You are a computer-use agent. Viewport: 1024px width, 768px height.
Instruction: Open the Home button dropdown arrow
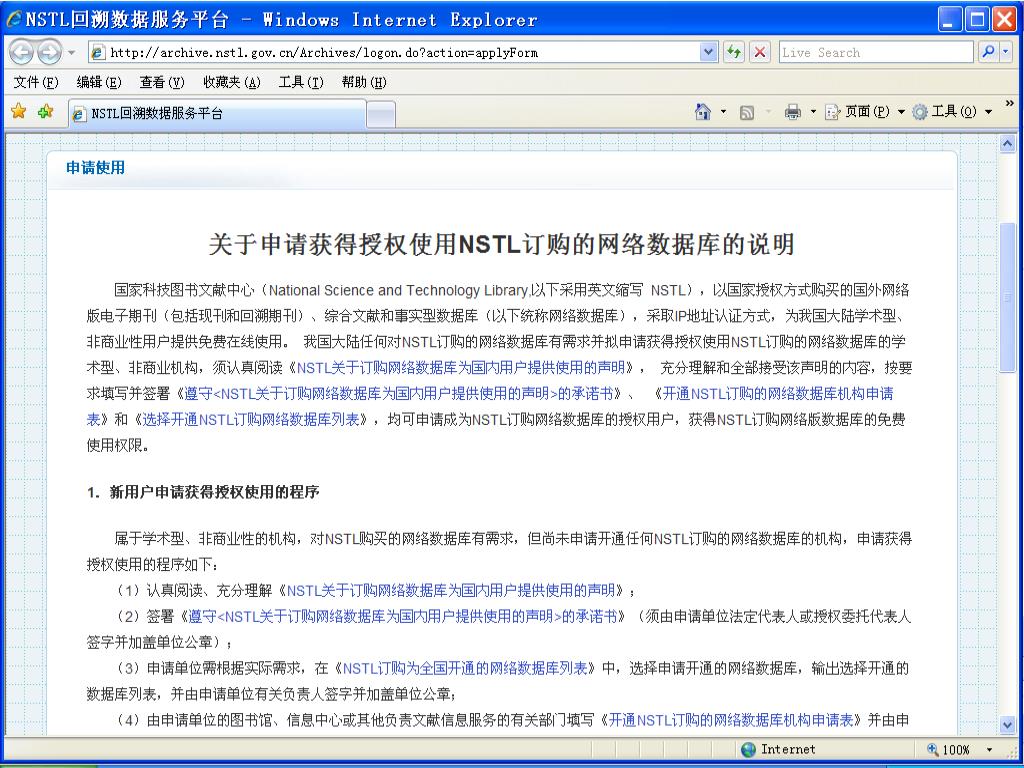coord(723,112)
